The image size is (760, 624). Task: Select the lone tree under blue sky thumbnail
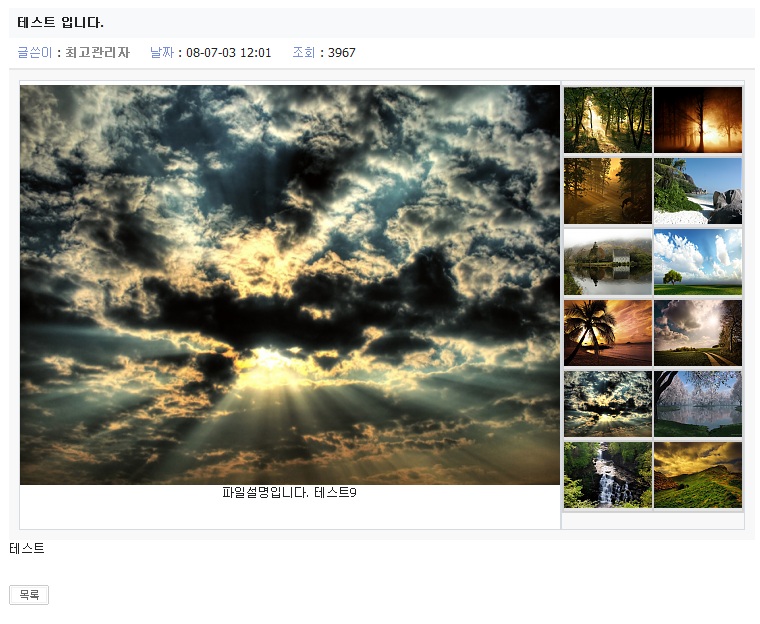coord(697,262)
